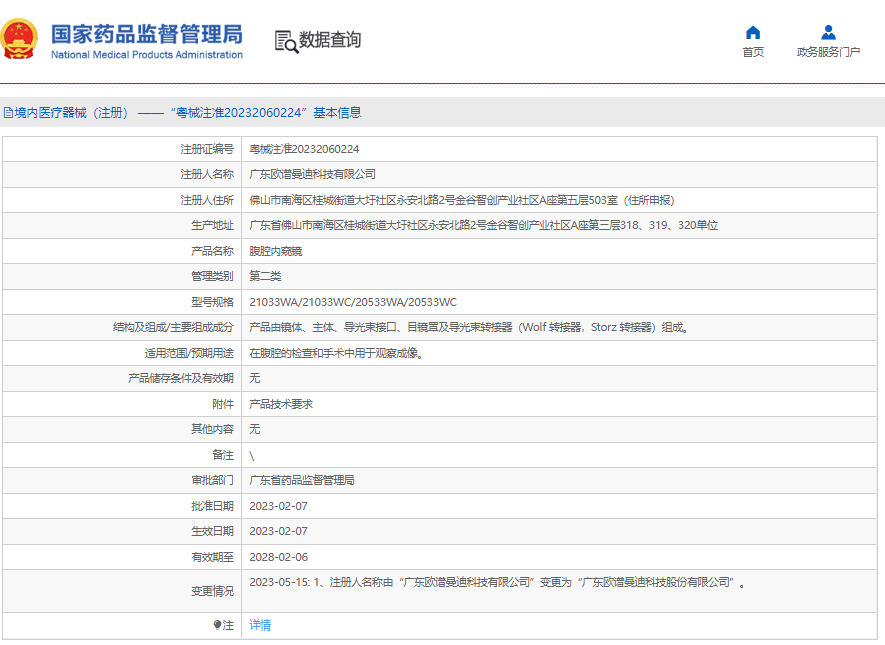Go to 首页 via the home icon

coord(753,32)
